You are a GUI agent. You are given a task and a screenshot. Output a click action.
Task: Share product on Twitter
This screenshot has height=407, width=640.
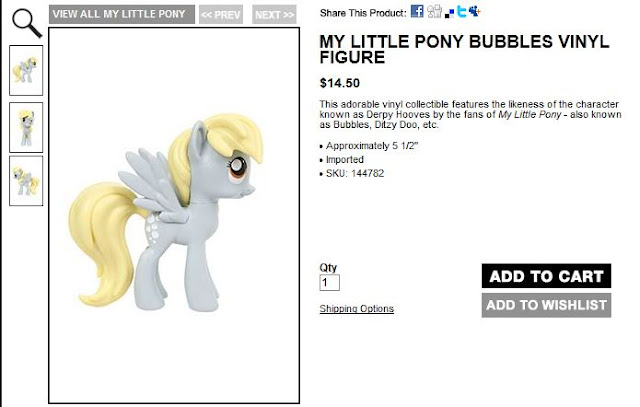(461, 11)
